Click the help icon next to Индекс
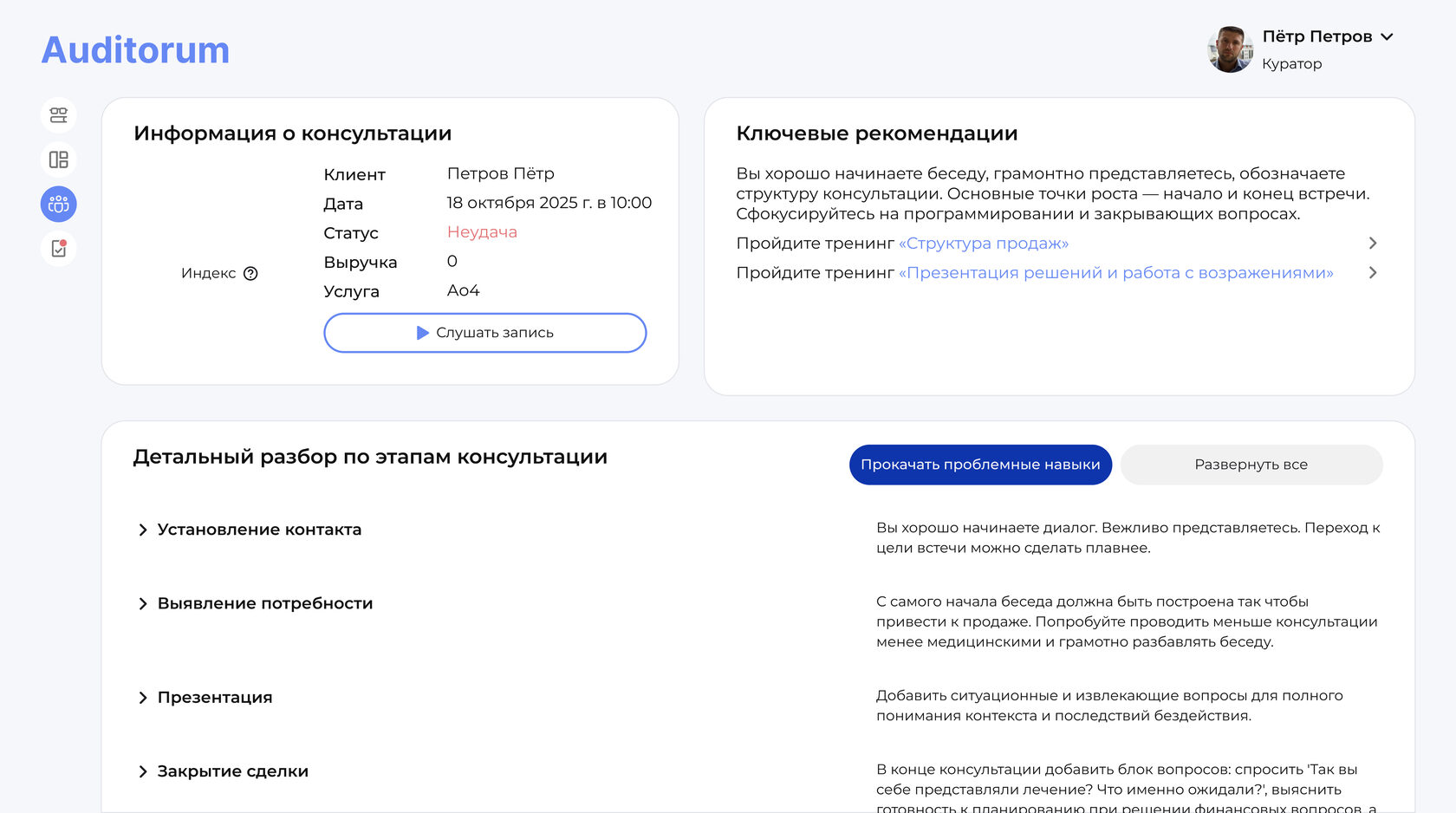The image size is (1456, 813). pos(250,274)
